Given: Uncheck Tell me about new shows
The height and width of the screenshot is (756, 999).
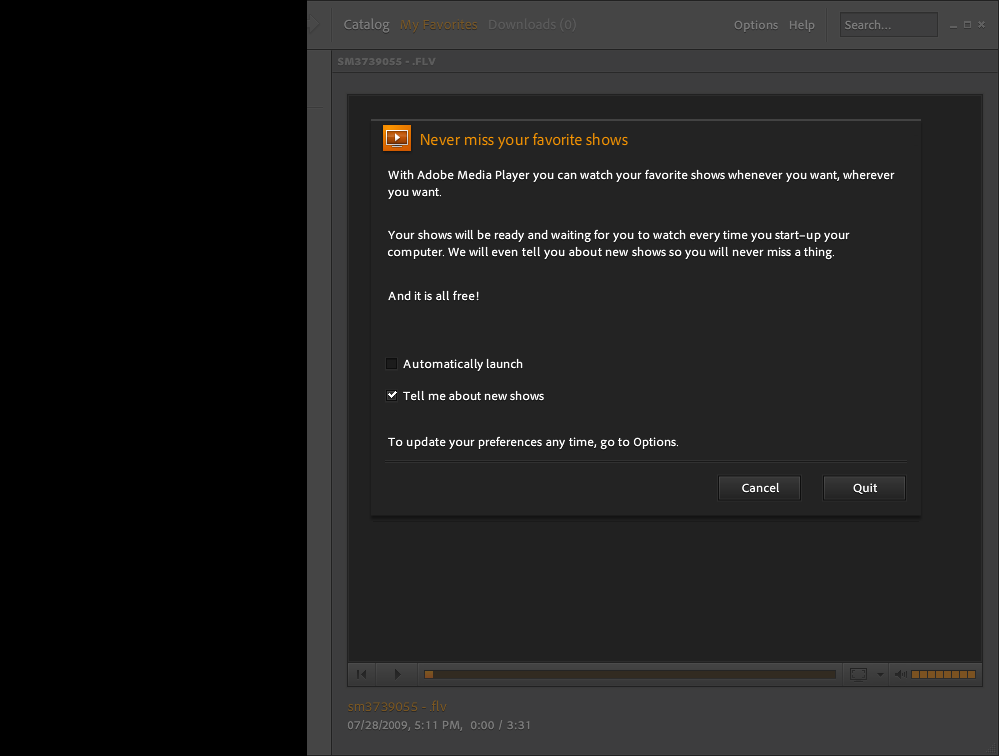Looking at the screenshot, I should pos(392,396).
